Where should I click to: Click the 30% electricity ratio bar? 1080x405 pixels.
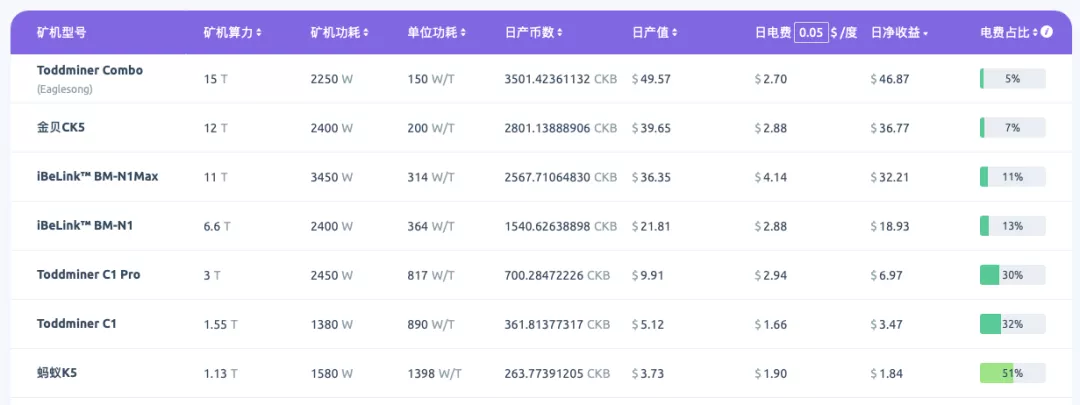pos(1012,275)
